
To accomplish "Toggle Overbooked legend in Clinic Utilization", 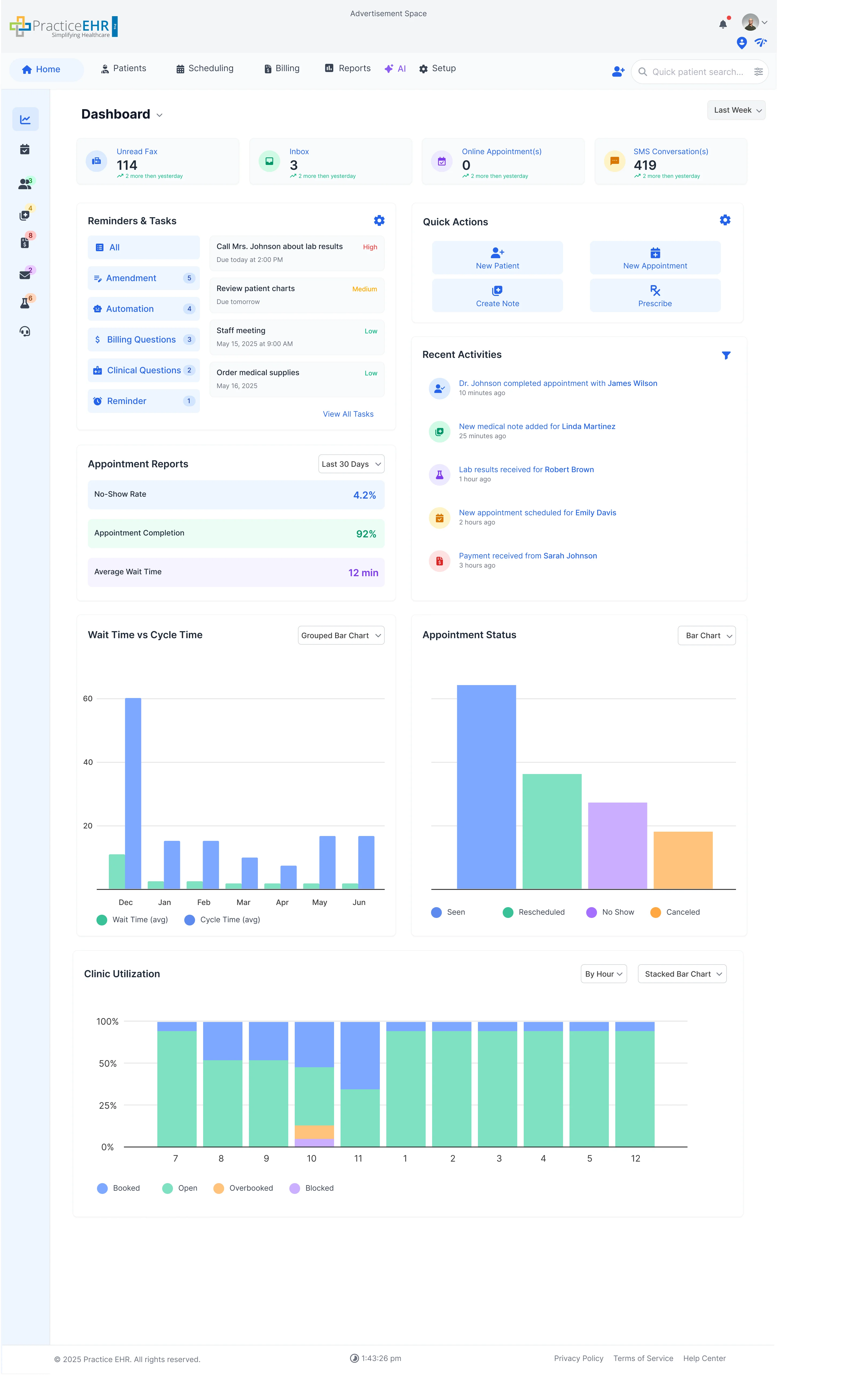I will 243,1188.
